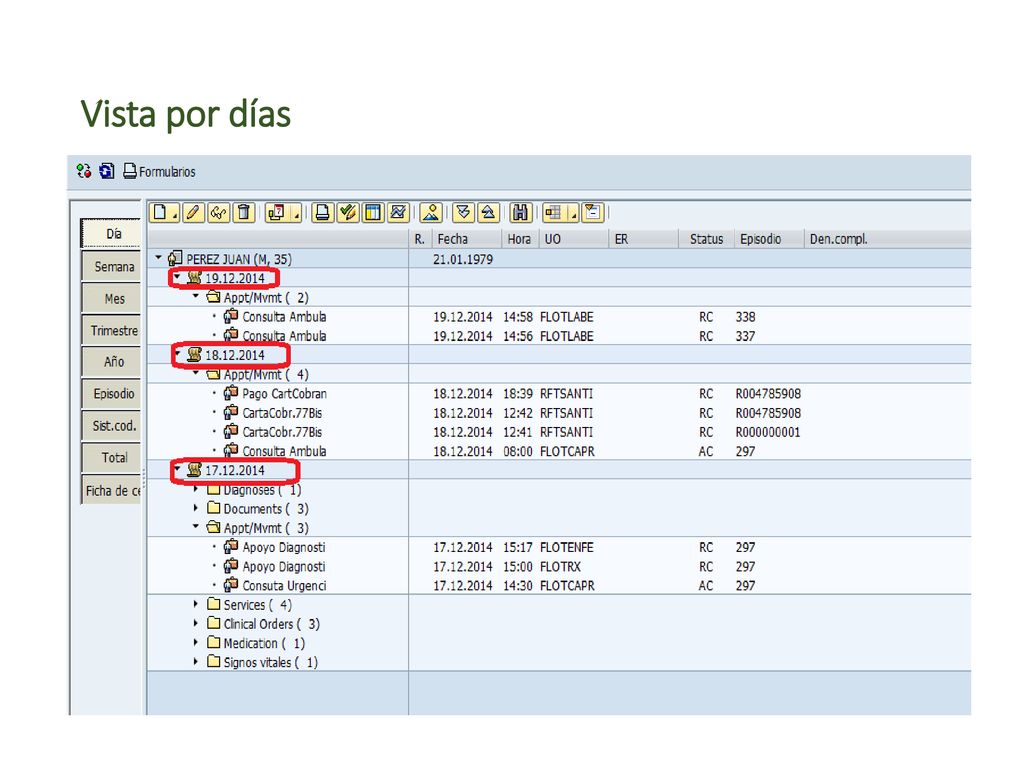Expand the Clinical Orders (3) folder
The image size is (1024, 768).
196,623
